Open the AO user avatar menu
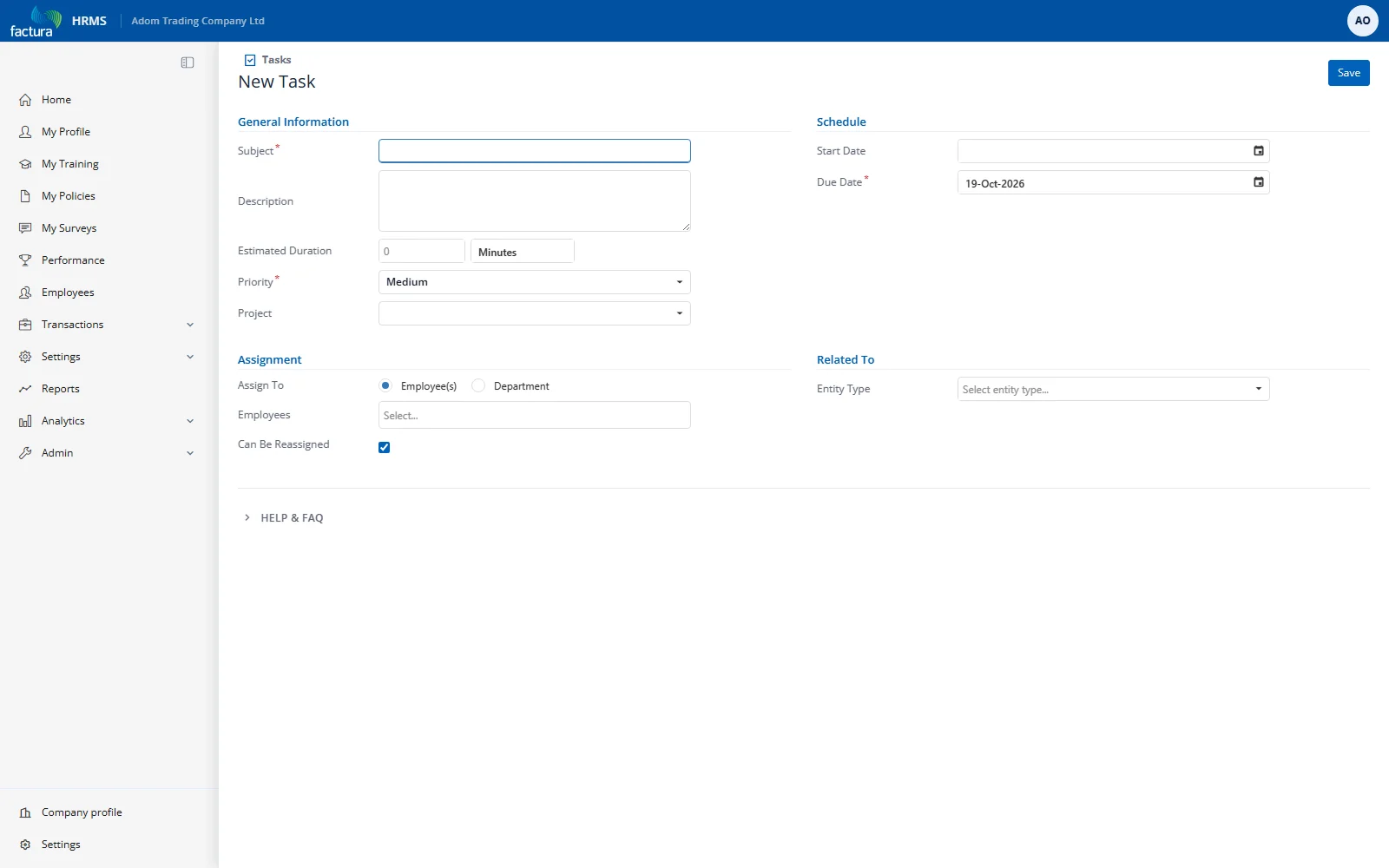 (1362, 21)
